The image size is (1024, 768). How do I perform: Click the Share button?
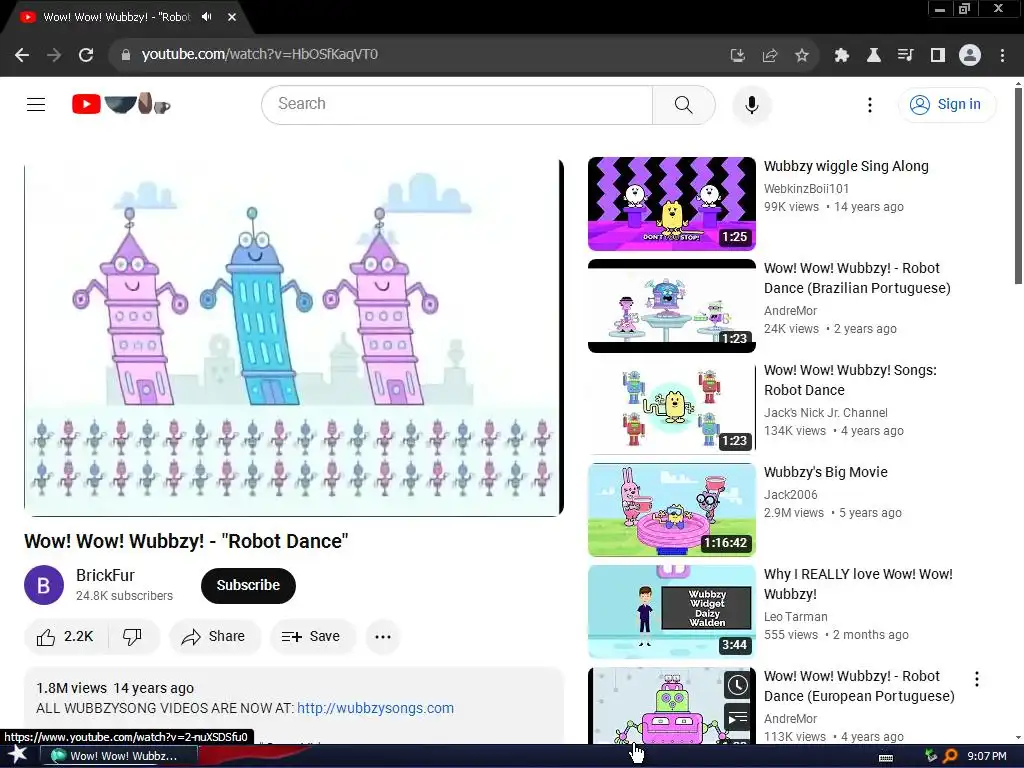(215, 637)
